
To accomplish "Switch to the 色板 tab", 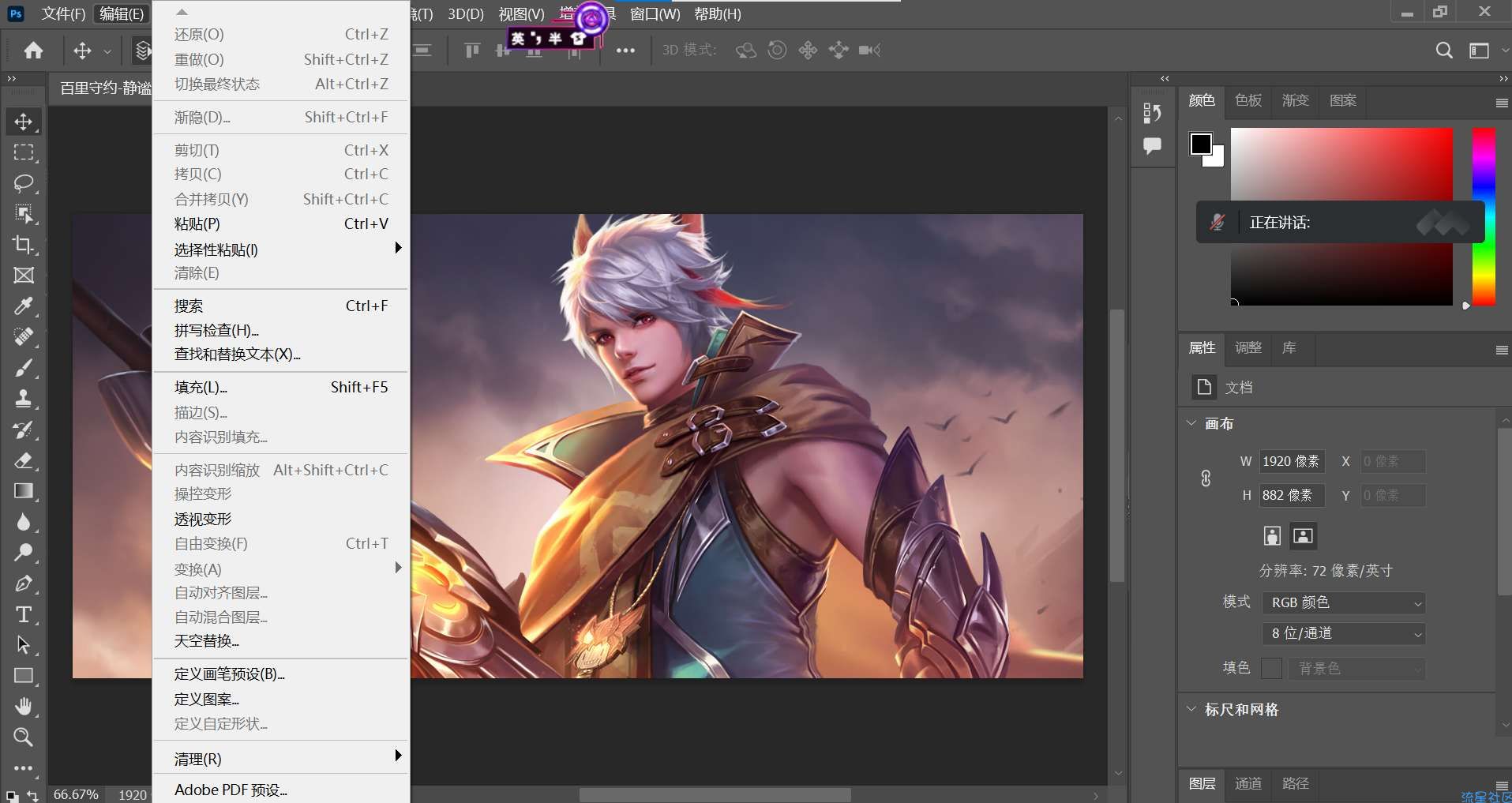I will 1248,100.
